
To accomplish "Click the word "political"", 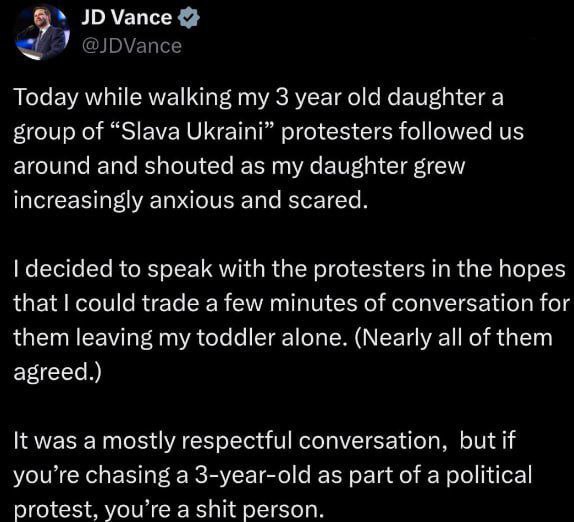I will point(488,475).
